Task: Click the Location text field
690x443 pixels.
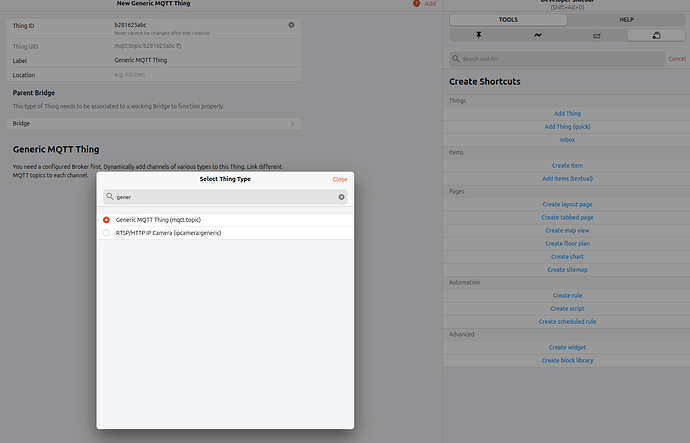Action: [x=200, y=75]
